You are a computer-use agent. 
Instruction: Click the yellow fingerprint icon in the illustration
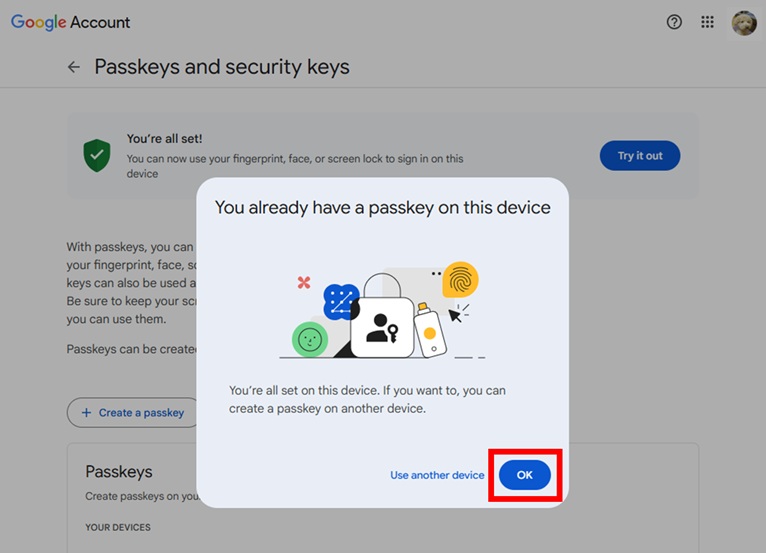pos(460,280)
